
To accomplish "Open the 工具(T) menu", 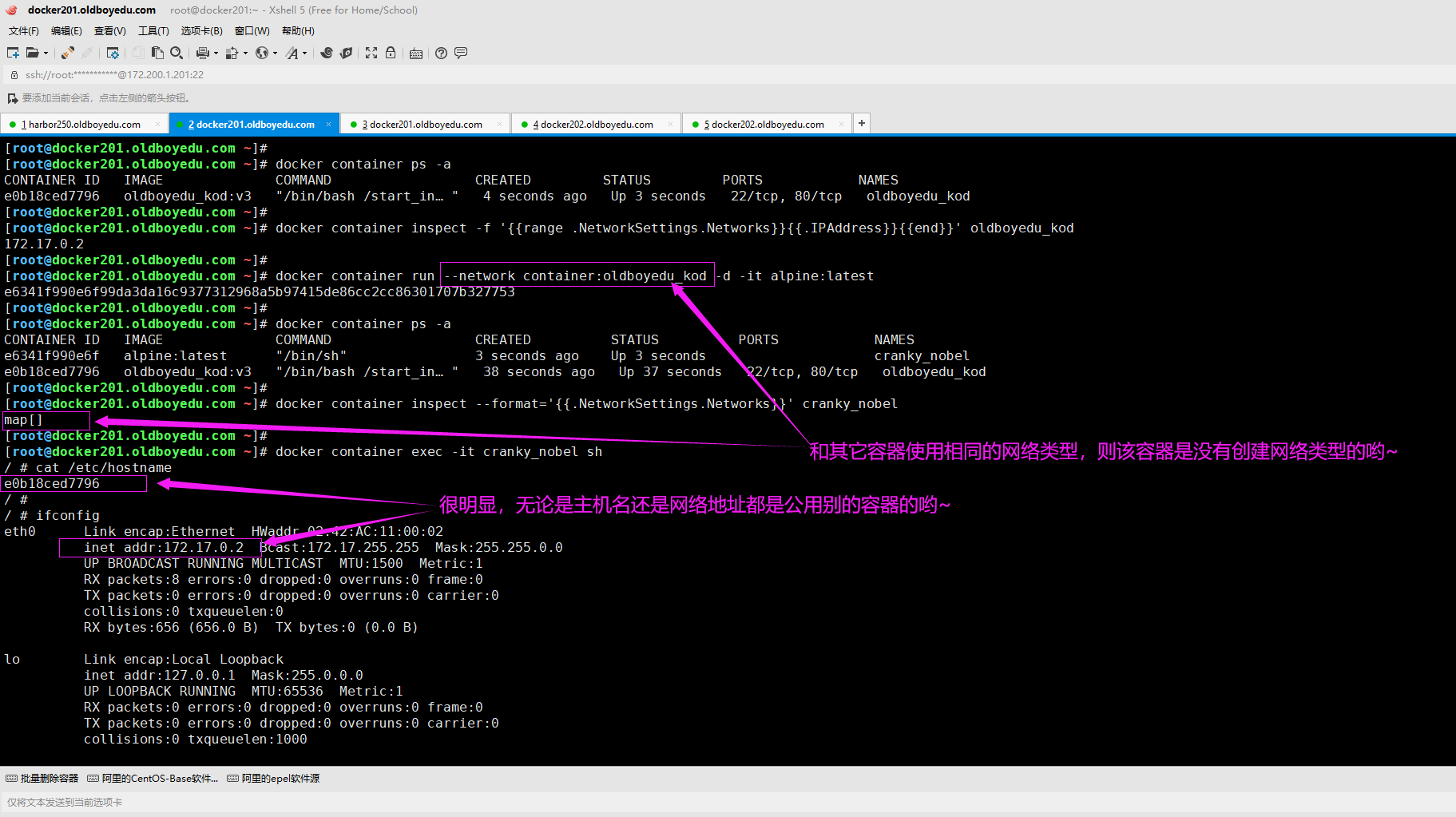I will pyautogui.click(x=153, y=31).
